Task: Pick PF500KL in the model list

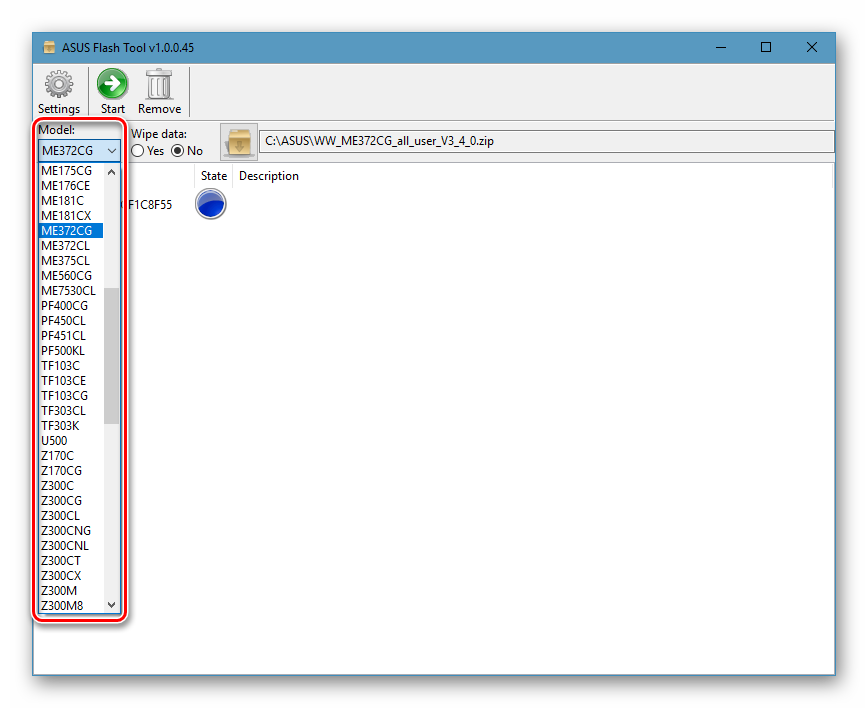Action: click(x=71, y=350)
